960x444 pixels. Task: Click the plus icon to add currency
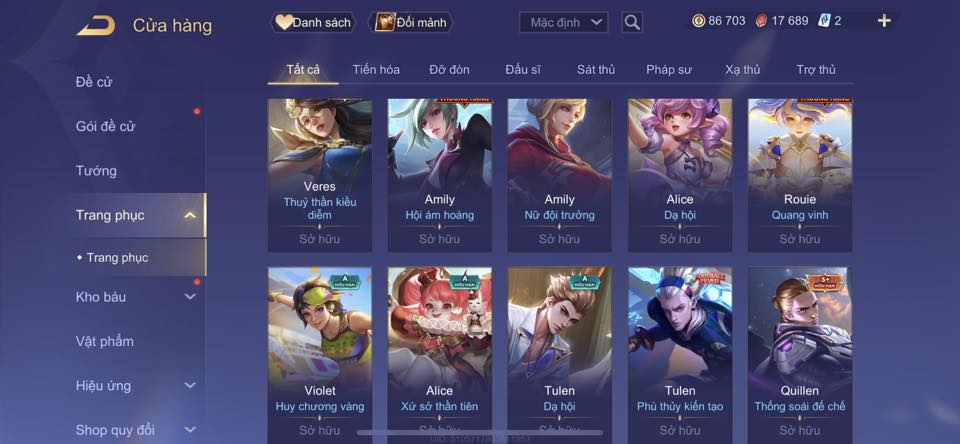(x=883, y=21)
